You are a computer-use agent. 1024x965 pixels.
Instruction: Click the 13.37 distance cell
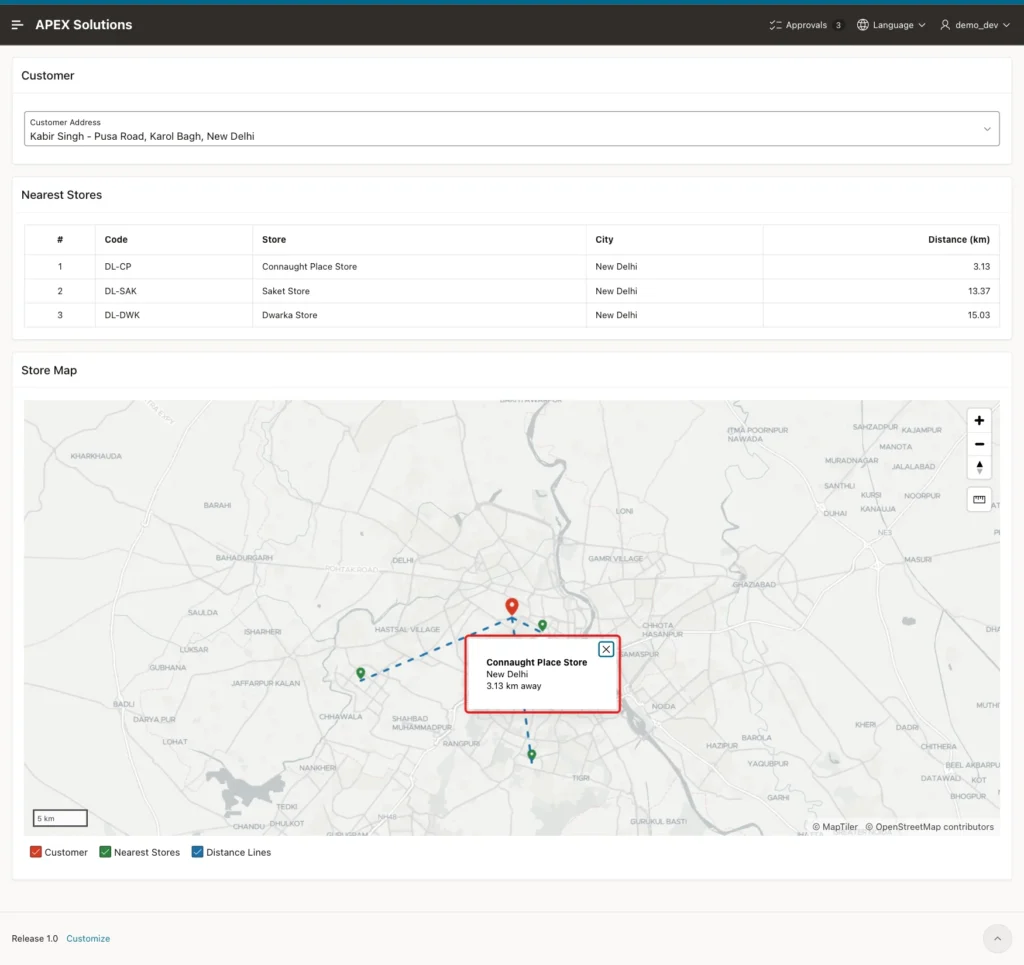(881, 291)
